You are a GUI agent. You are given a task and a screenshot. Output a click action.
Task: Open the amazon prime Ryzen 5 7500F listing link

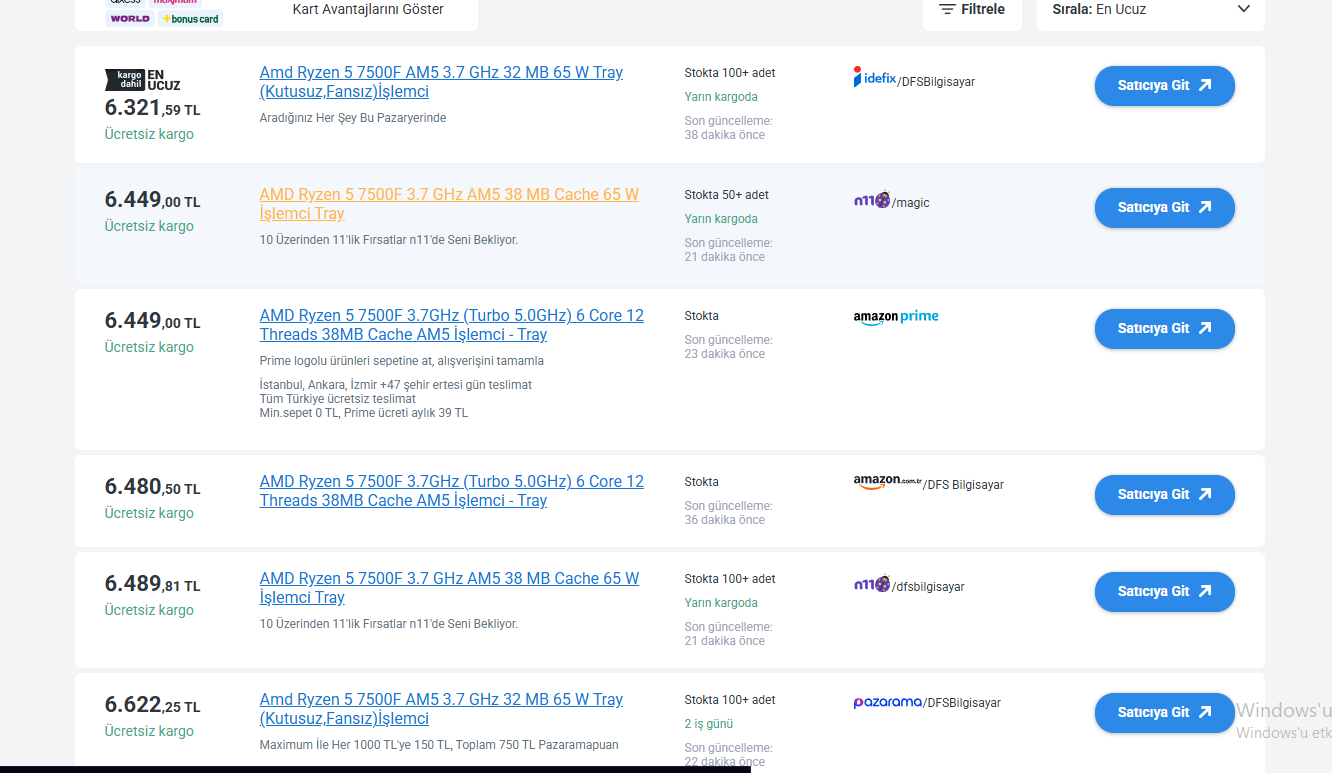tap(452, 325)
